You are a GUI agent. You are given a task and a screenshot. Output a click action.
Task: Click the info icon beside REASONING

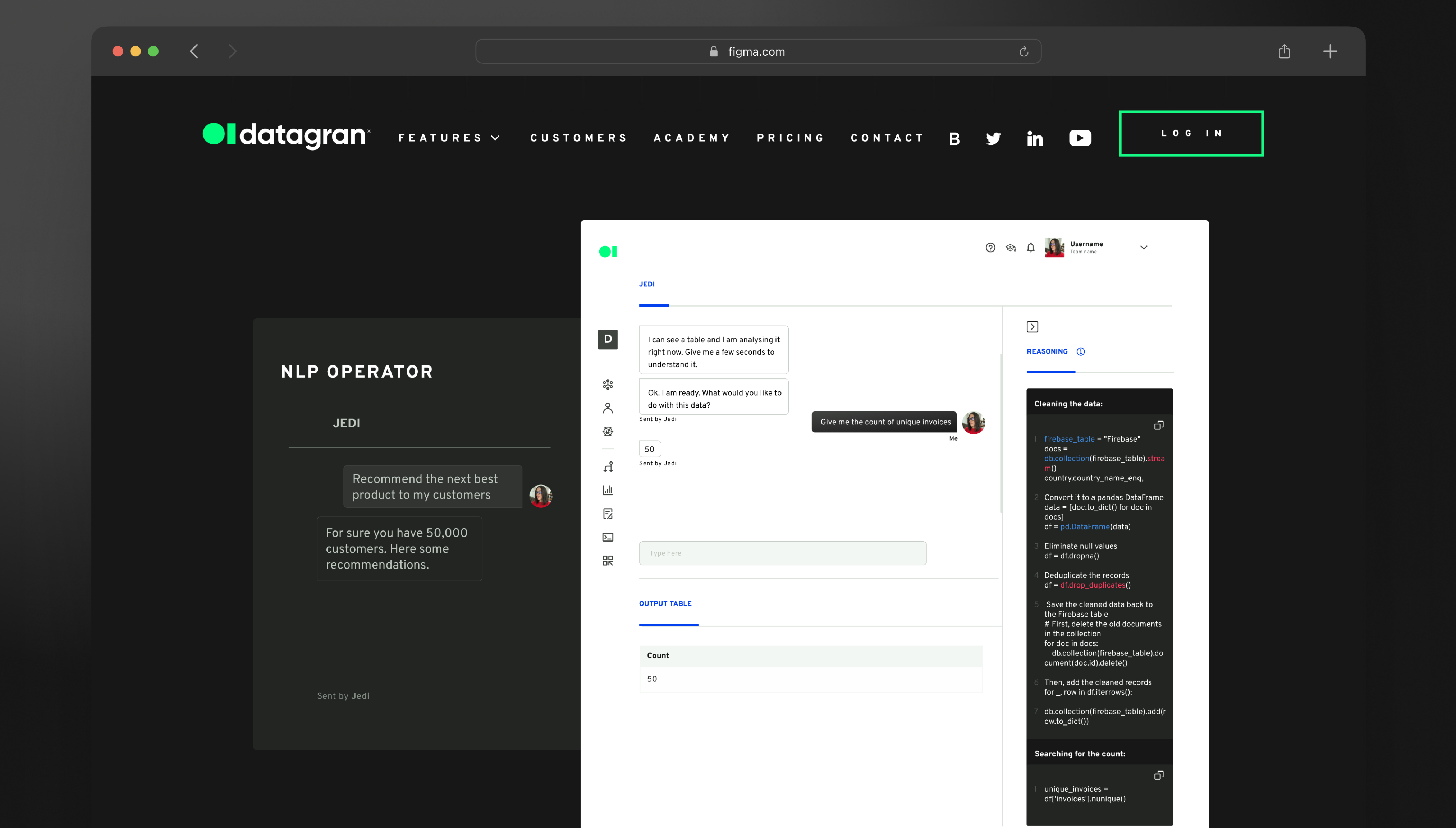coord(1081,351)
